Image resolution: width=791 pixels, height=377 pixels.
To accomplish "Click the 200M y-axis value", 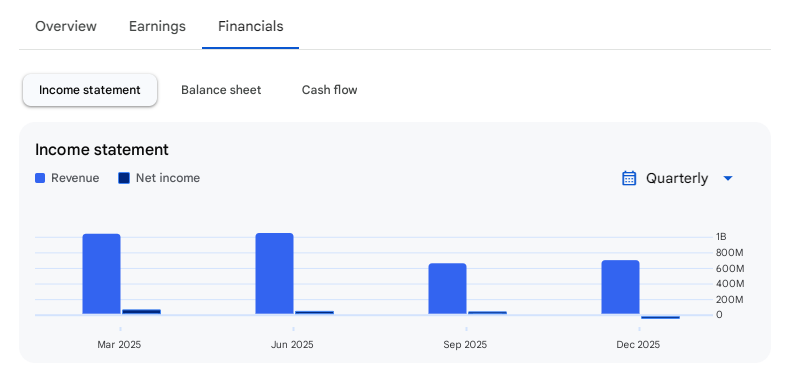I will (x=729, y=299).
